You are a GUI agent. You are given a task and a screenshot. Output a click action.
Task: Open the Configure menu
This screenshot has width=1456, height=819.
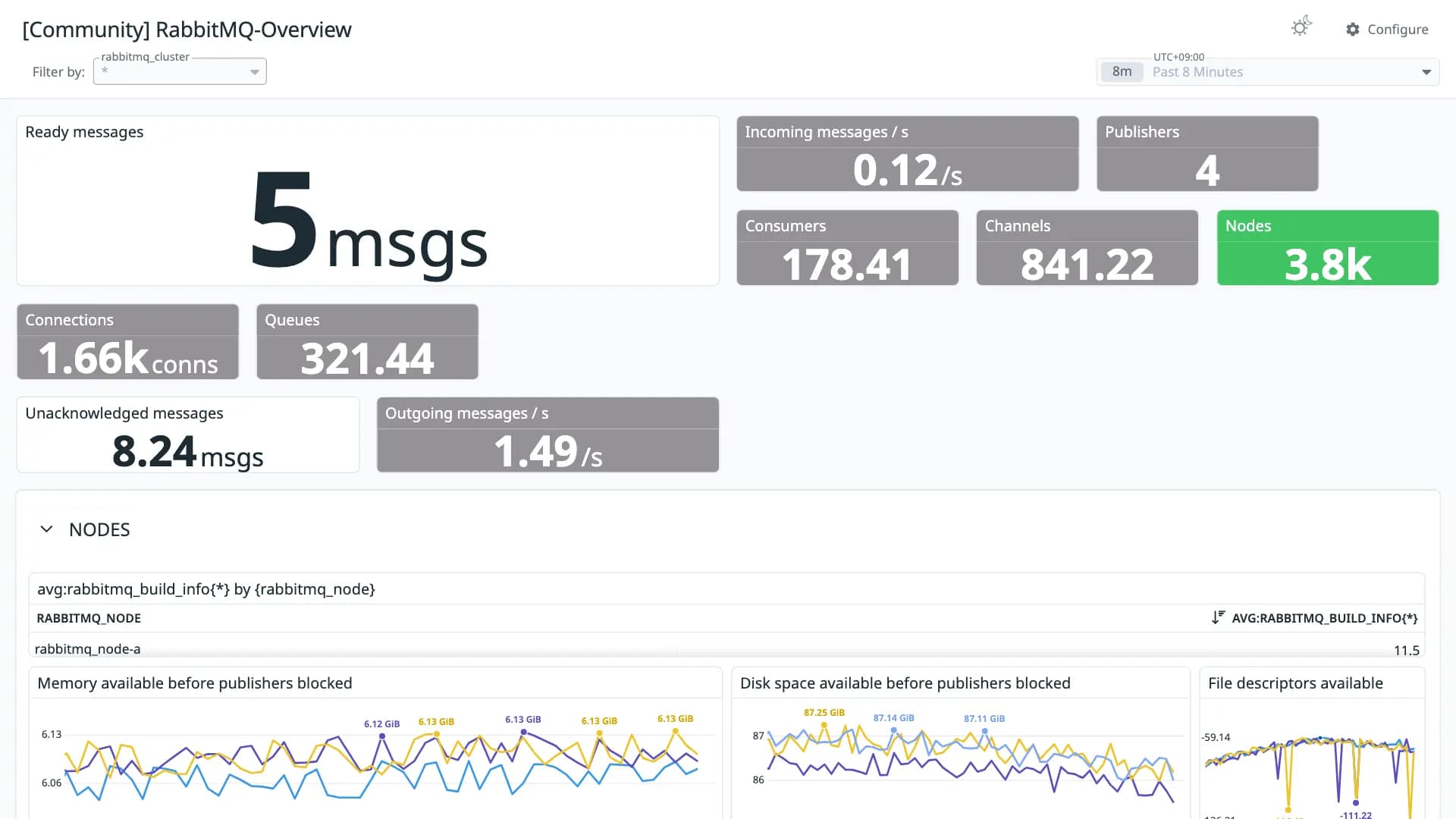pos(1387,30)
